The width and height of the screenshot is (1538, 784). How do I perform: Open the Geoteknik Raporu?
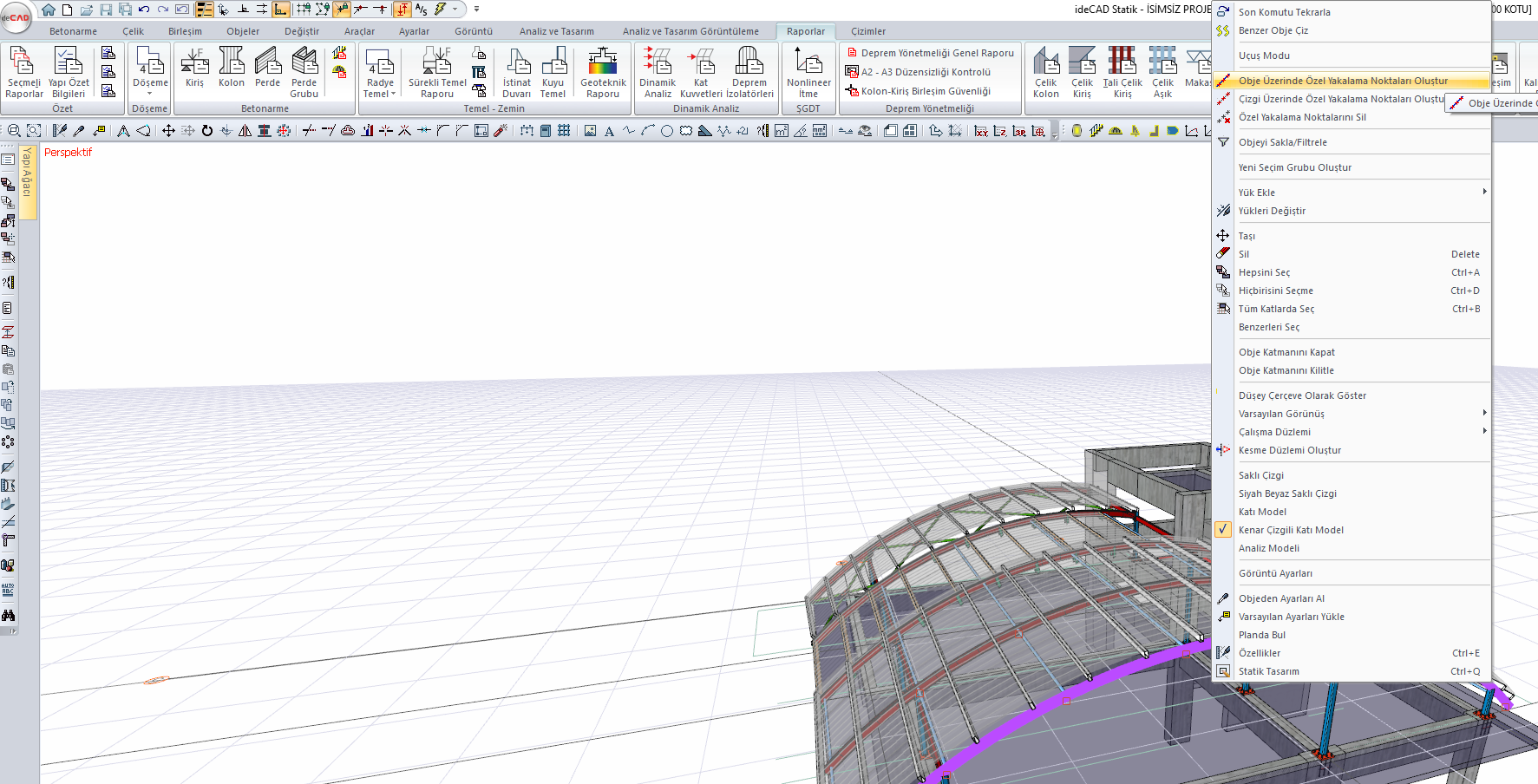[603, 73]
